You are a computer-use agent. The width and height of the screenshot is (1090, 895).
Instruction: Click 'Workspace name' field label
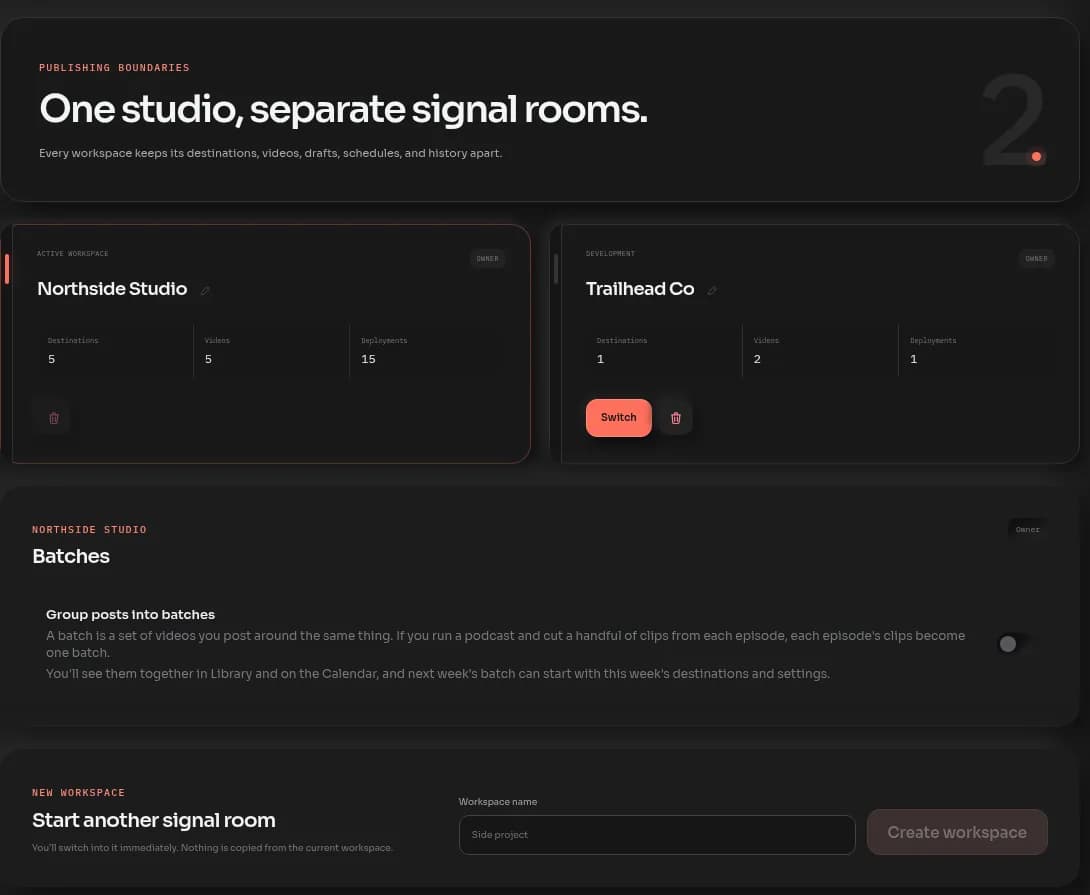point(498,802)
